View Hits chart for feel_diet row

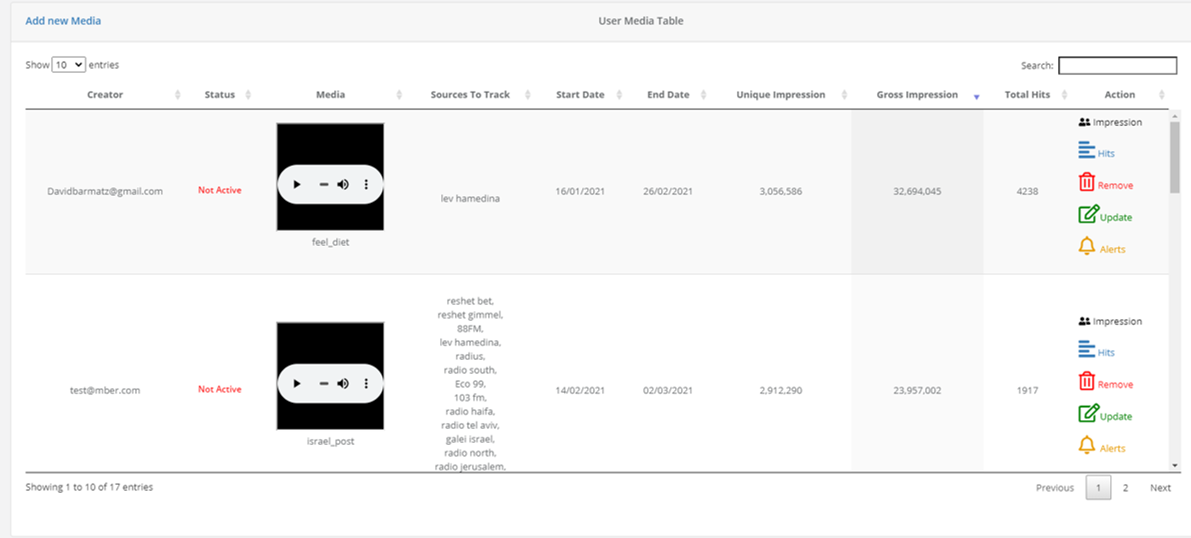pyautogui.click(x=1096, y=152)
